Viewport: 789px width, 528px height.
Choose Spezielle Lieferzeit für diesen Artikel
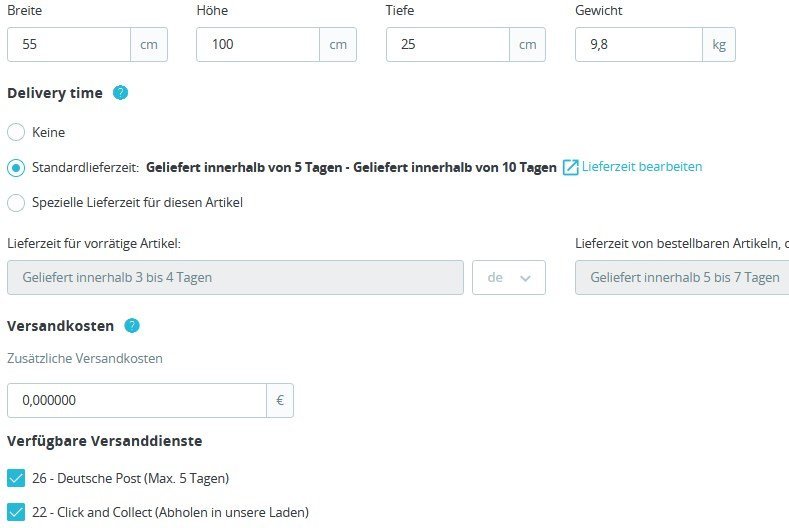[16, 203]
